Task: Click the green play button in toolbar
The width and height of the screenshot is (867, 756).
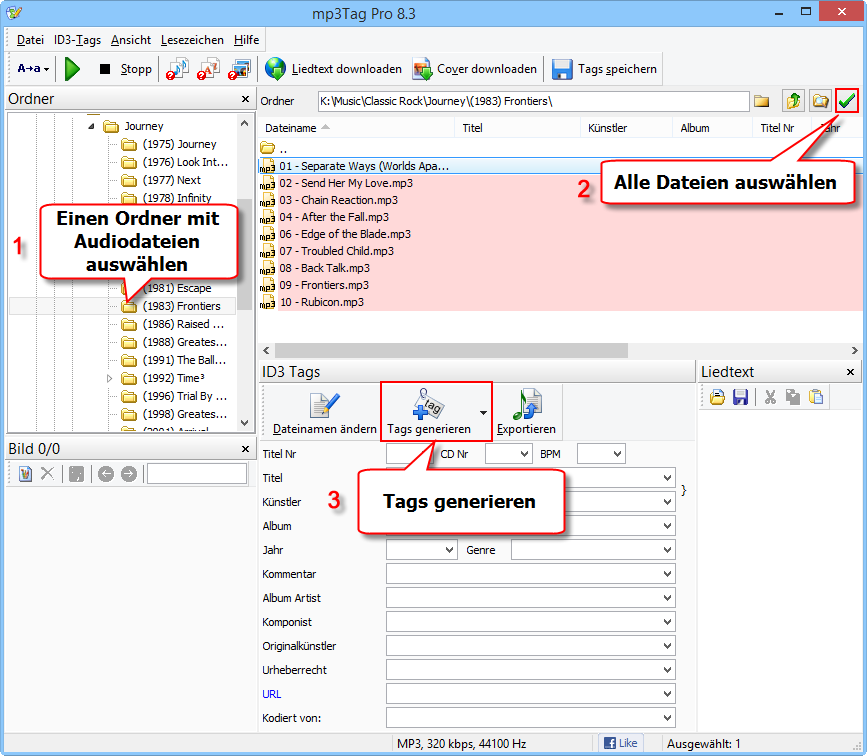Action: pos(72,69)
